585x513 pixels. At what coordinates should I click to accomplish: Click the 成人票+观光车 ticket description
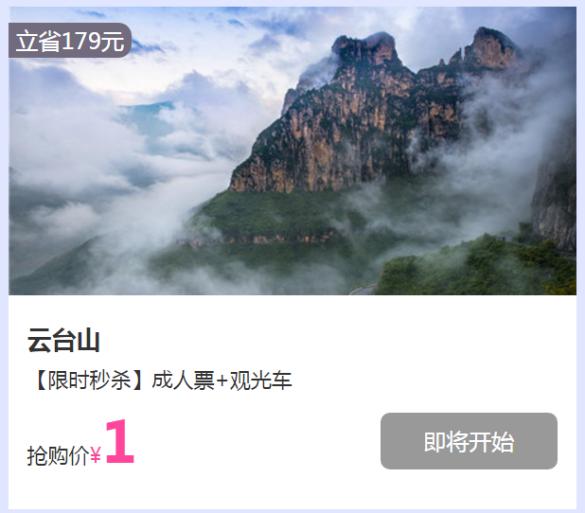(222, 381)
